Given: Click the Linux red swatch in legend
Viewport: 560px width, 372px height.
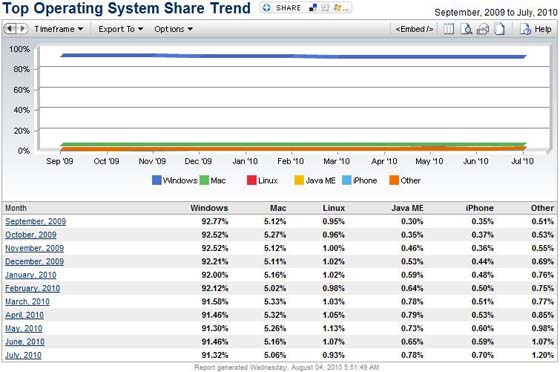Looking at the screenshot, I should coord(251,180).
